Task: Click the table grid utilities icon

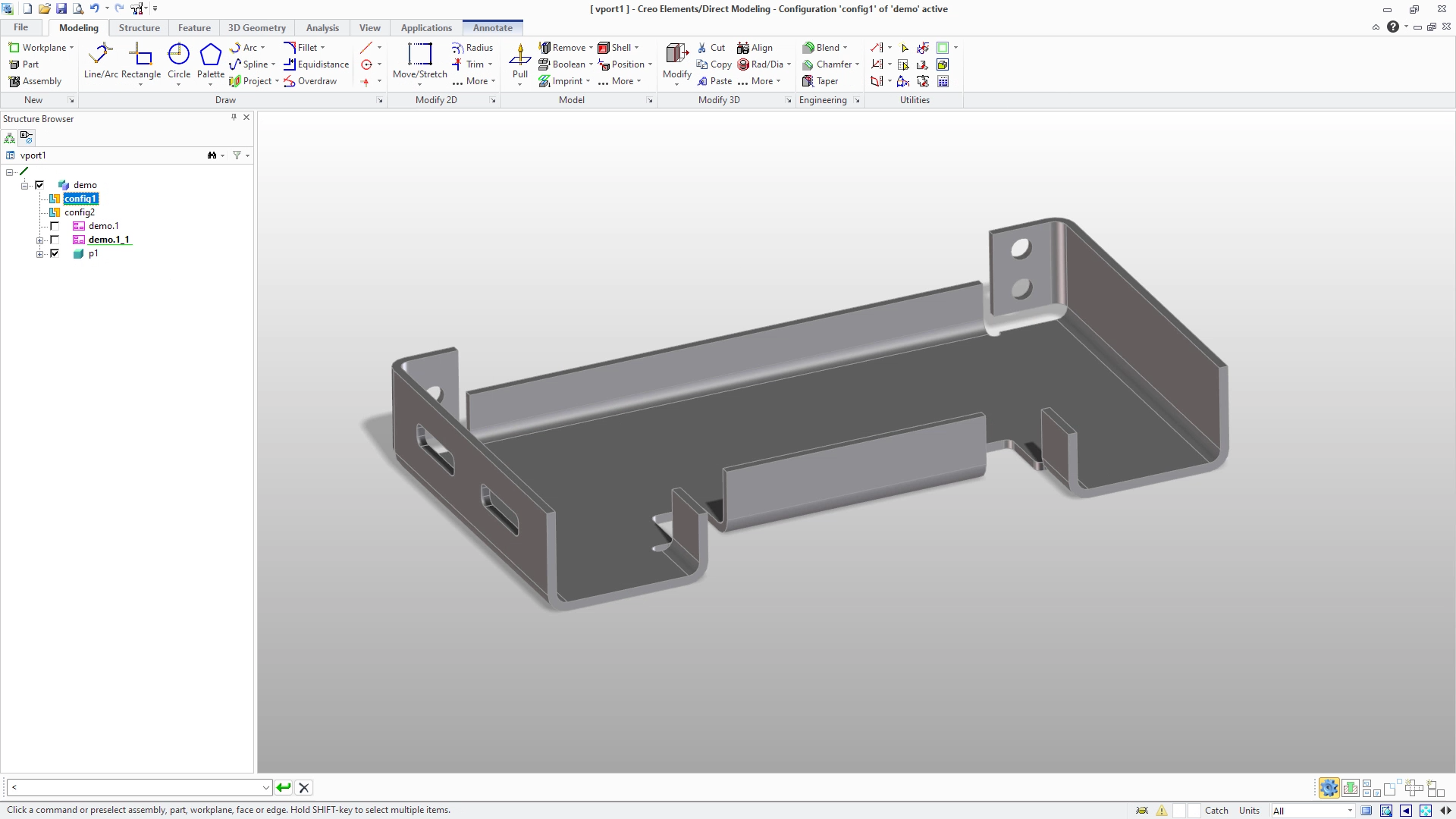Action: tap(943, 81)
